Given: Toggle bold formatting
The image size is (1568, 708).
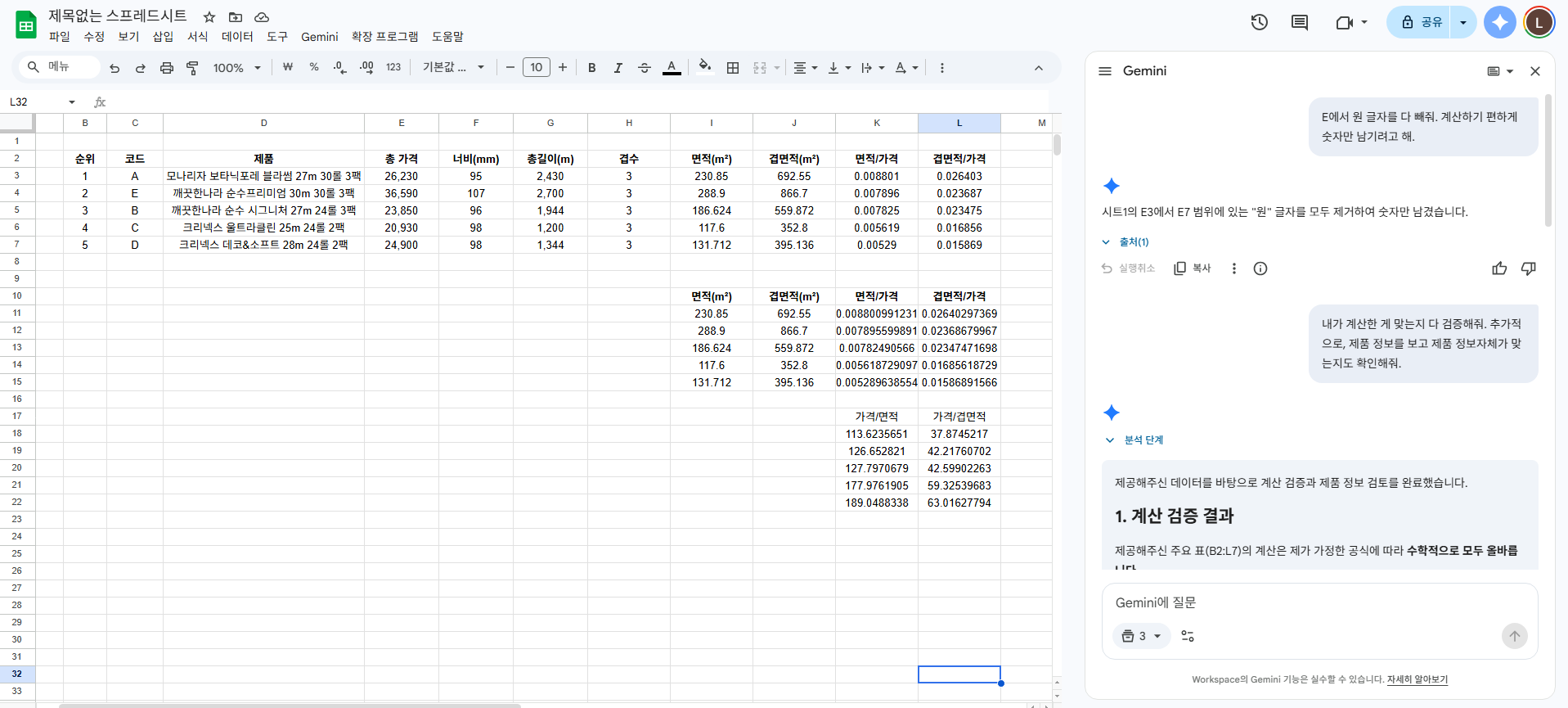Looking at the screenshot, I should 592,68.
